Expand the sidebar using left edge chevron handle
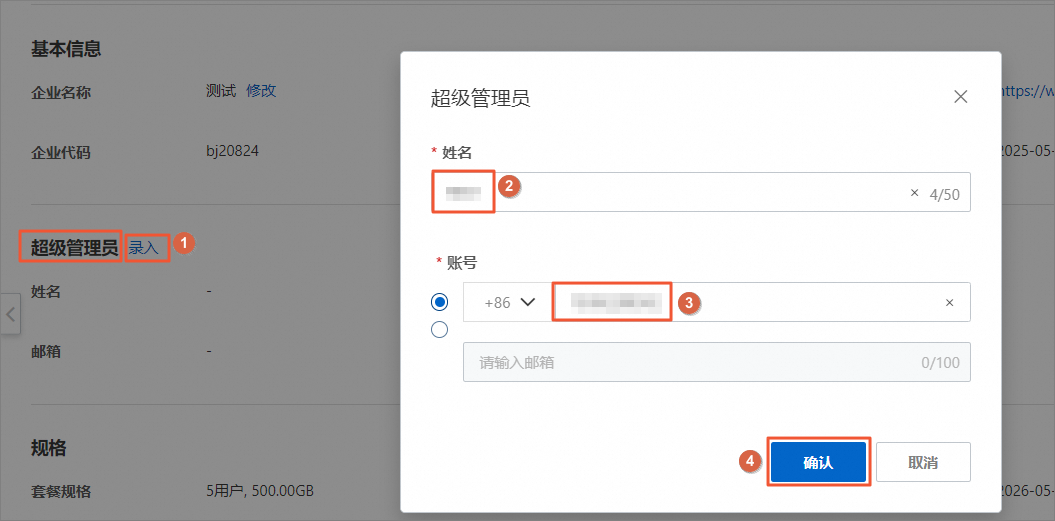Viewport: 1055px width, 521px height. pos(10,314)
